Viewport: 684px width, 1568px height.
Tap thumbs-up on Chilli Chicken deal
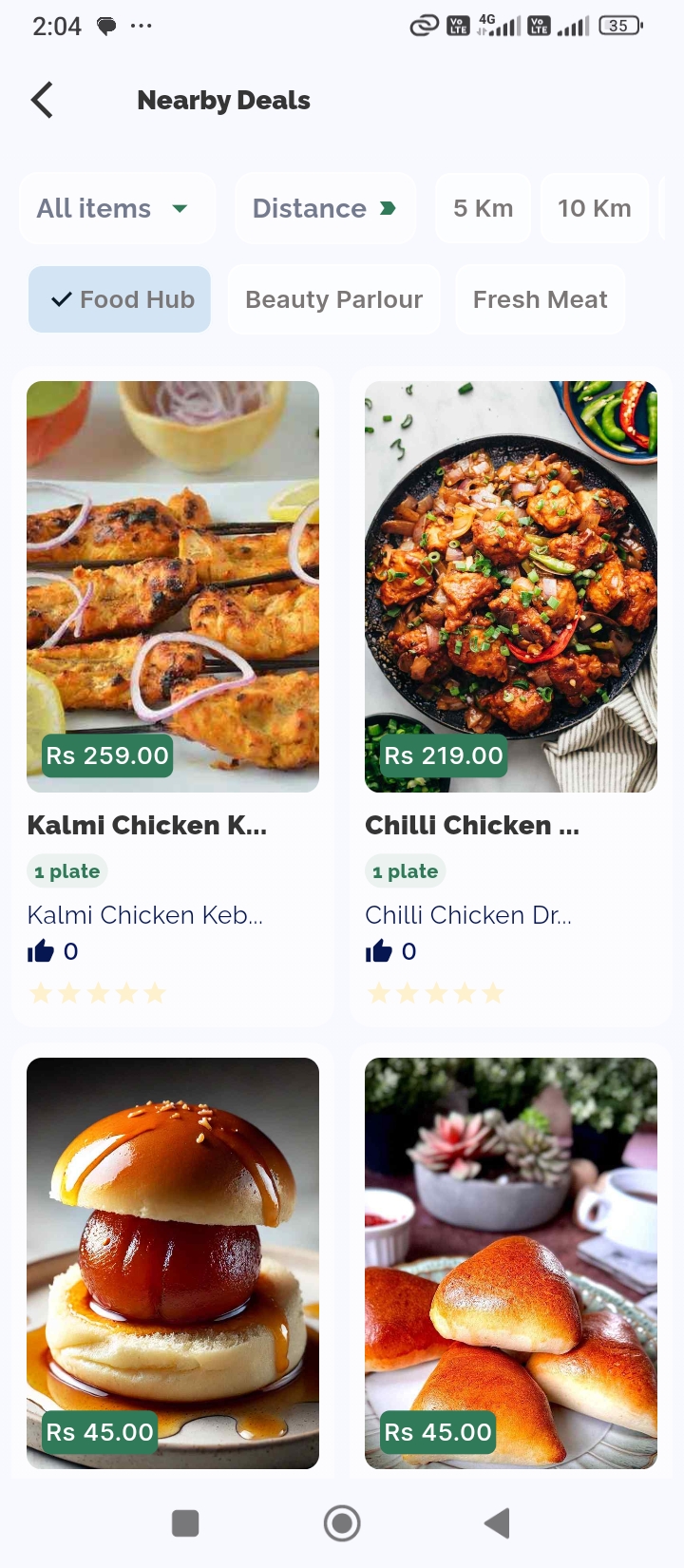[379, 951]
